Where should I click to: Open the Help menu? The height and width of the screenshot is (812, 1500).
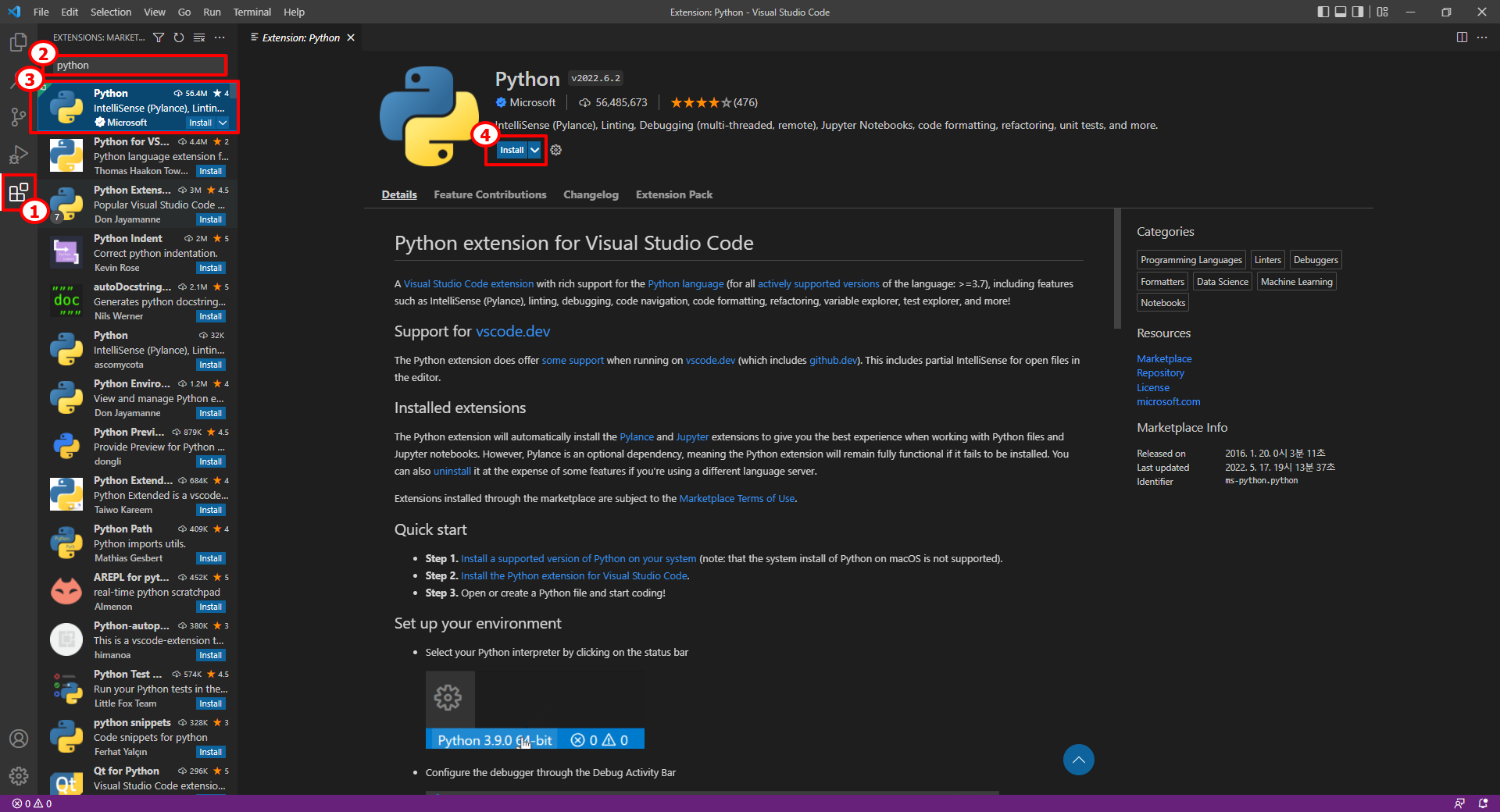point(294,12)
